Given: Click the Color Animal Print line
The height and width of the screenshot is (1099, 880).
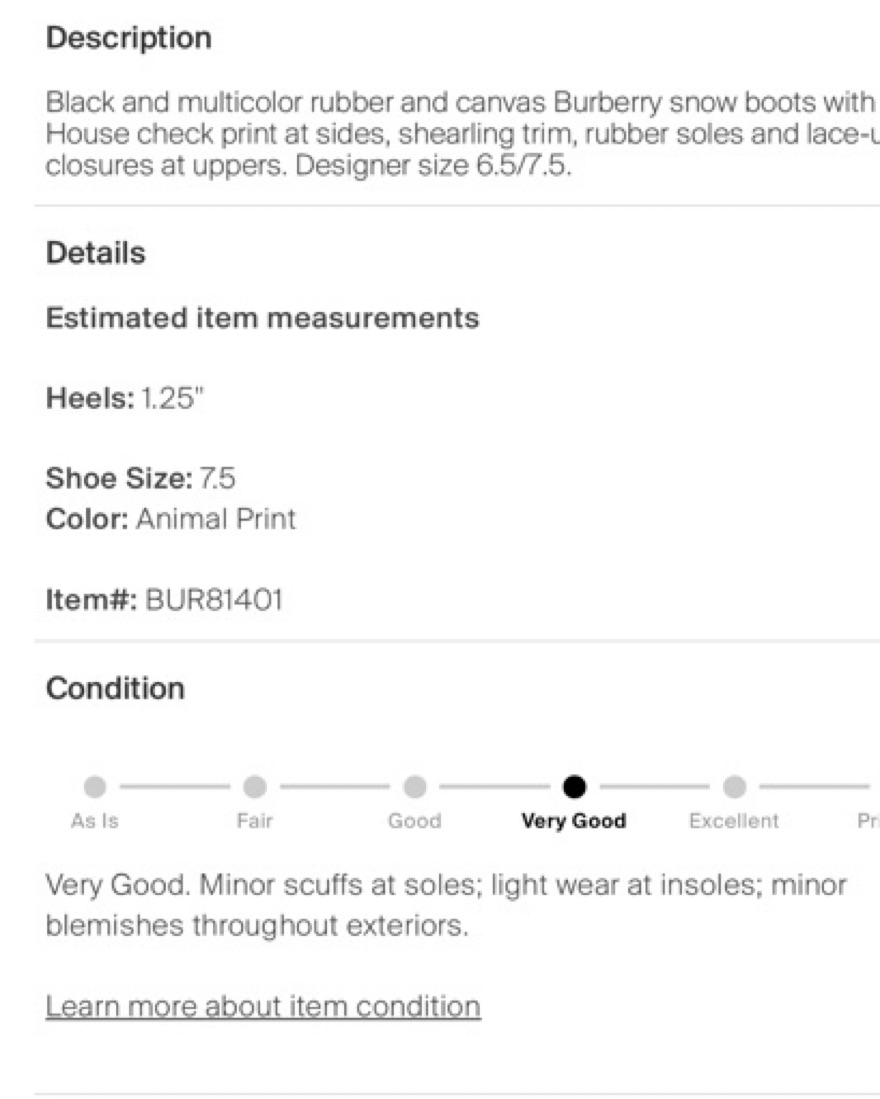Looking at the screenshot, I should pyautogui.click(x=171, y=520).
